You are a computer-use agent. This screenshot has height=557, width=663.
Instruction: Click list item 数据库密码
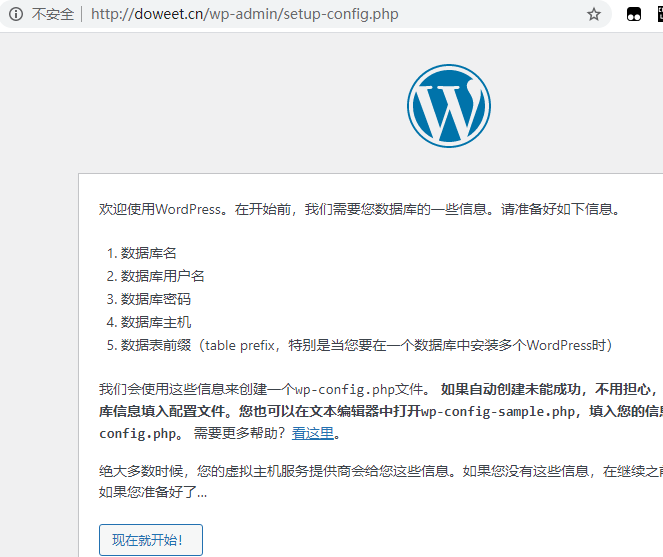pos(156,299)
